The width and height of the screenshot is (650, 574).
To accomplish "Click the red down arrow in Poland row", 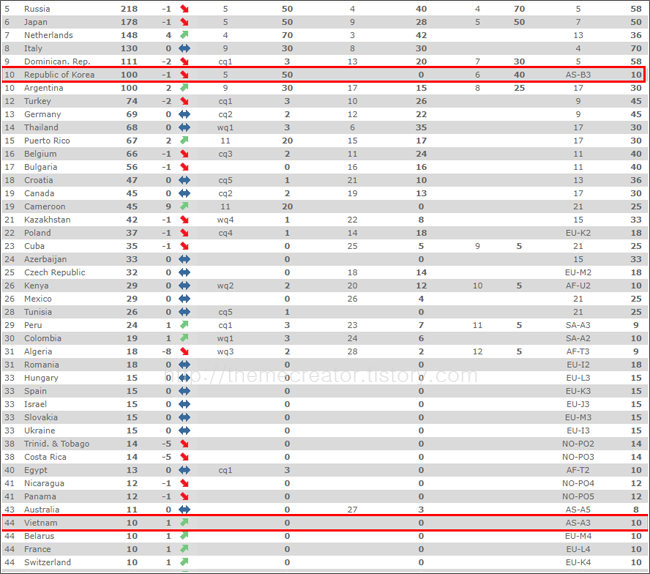I will click(x=184, y=233).
